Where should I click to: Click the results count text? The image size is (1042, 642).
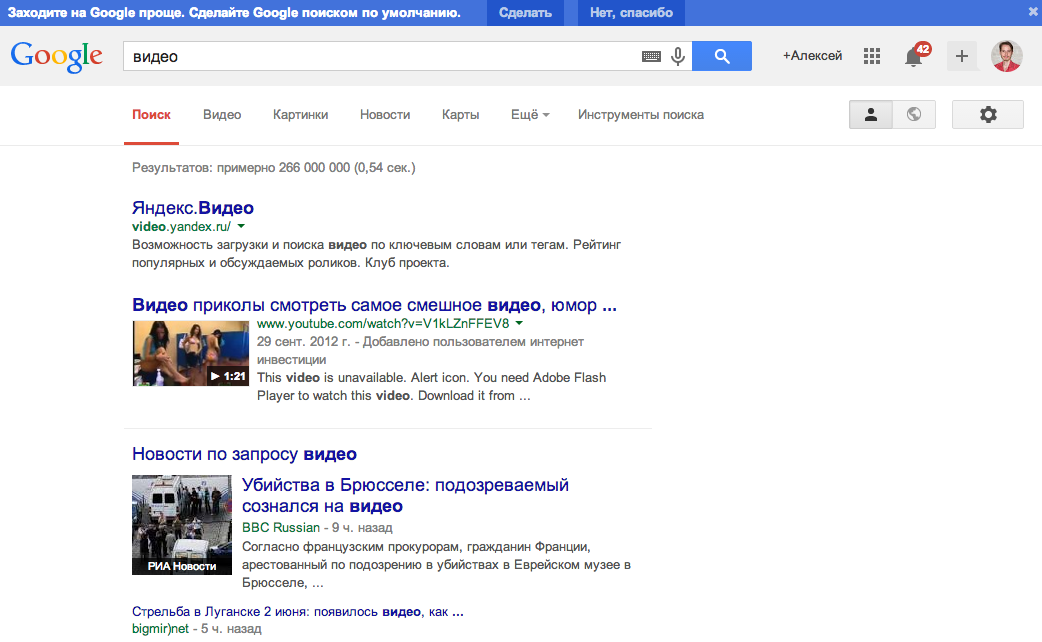[x=274, y=167]
